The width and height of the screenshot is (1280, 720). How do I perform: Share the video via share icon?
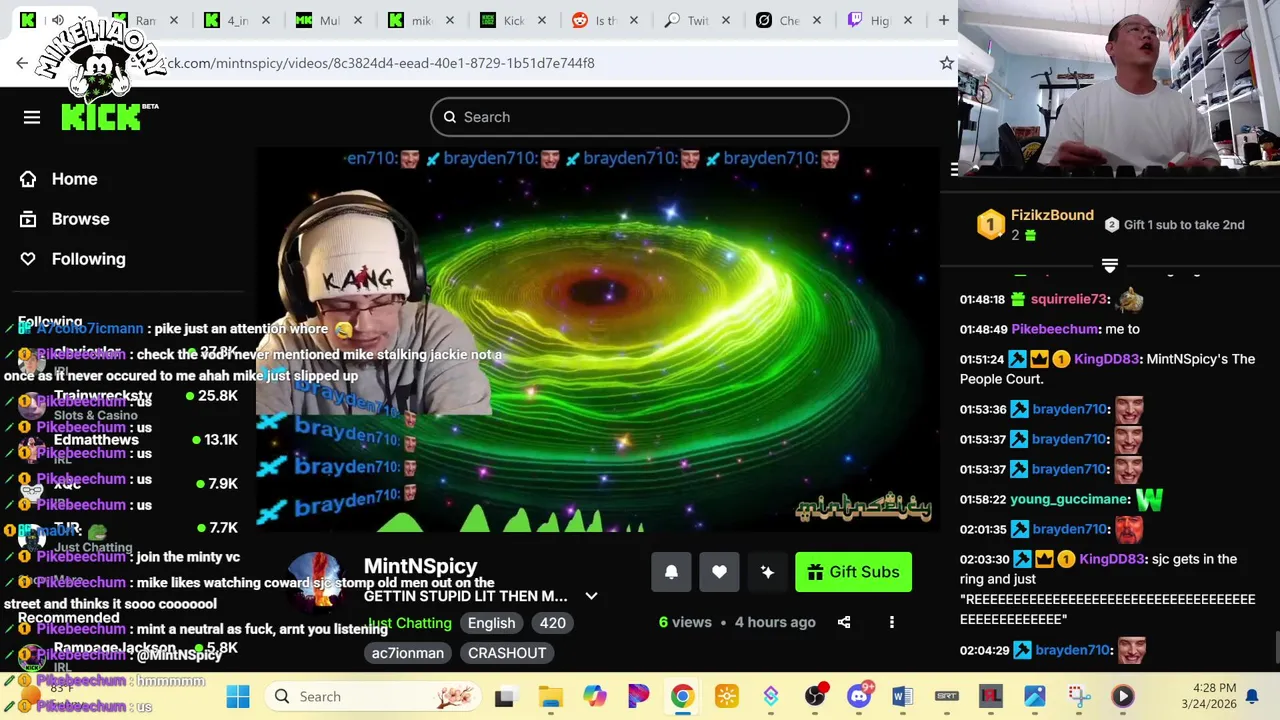844,622
